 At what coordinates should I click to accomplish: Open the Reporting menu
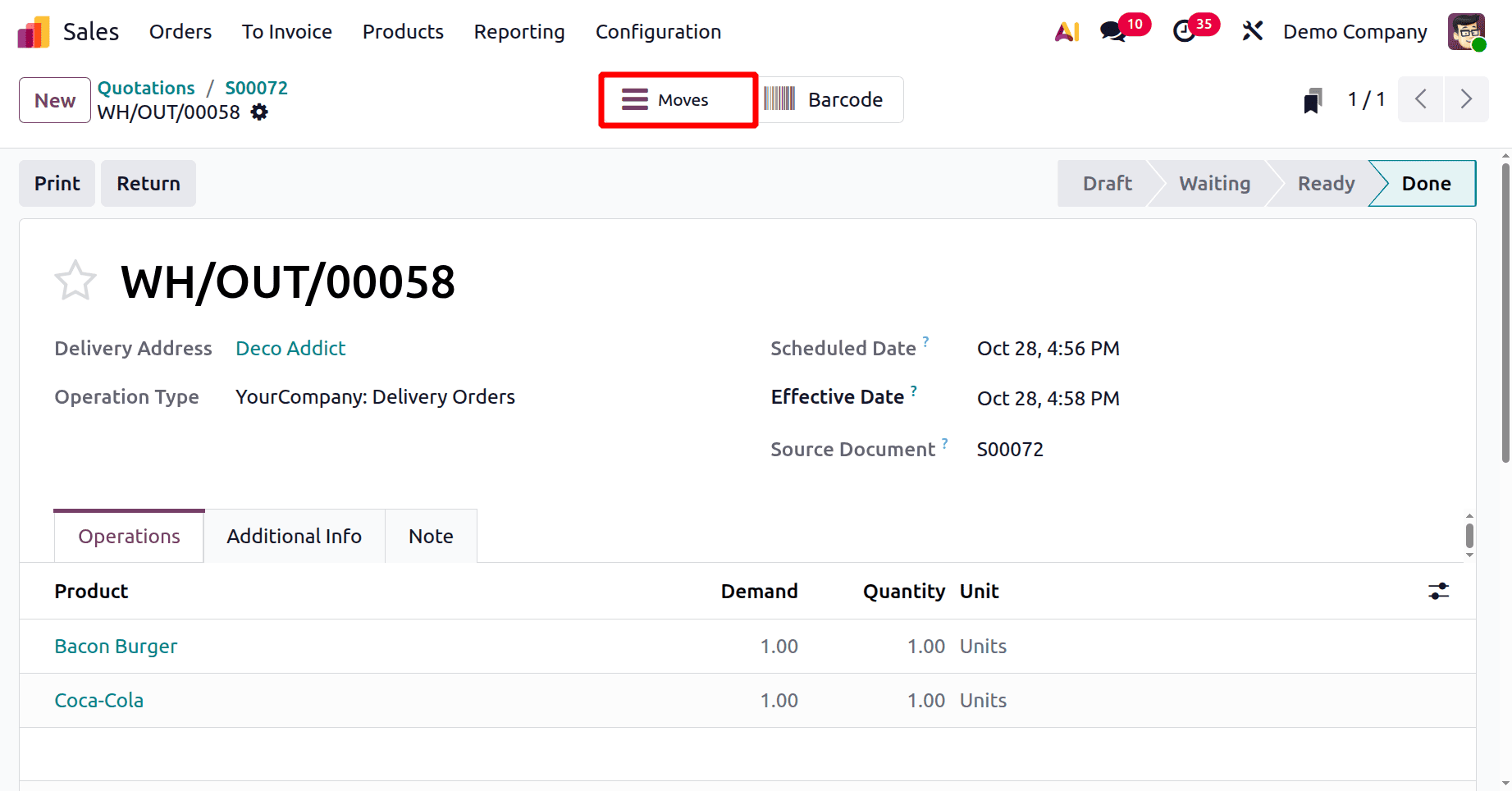point(518,31)
